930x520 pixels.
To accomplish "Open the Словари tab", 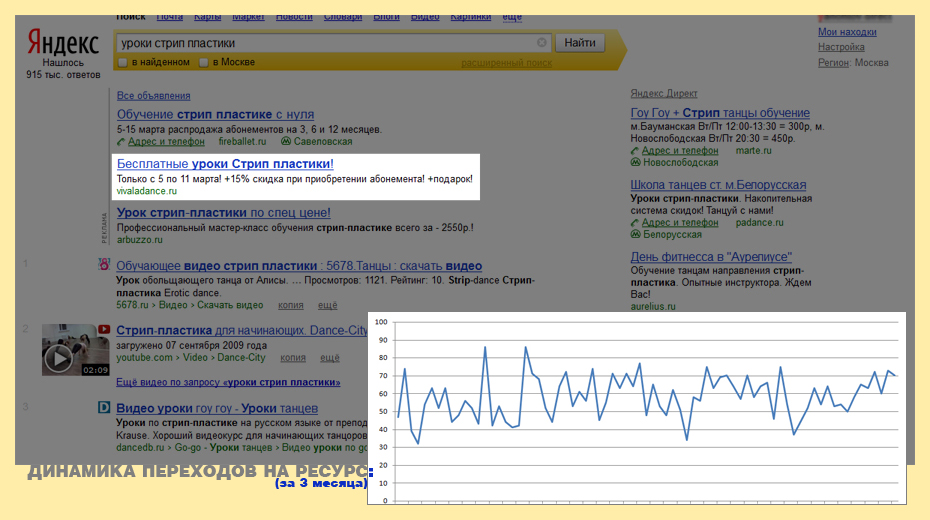I will click(343, 17).
